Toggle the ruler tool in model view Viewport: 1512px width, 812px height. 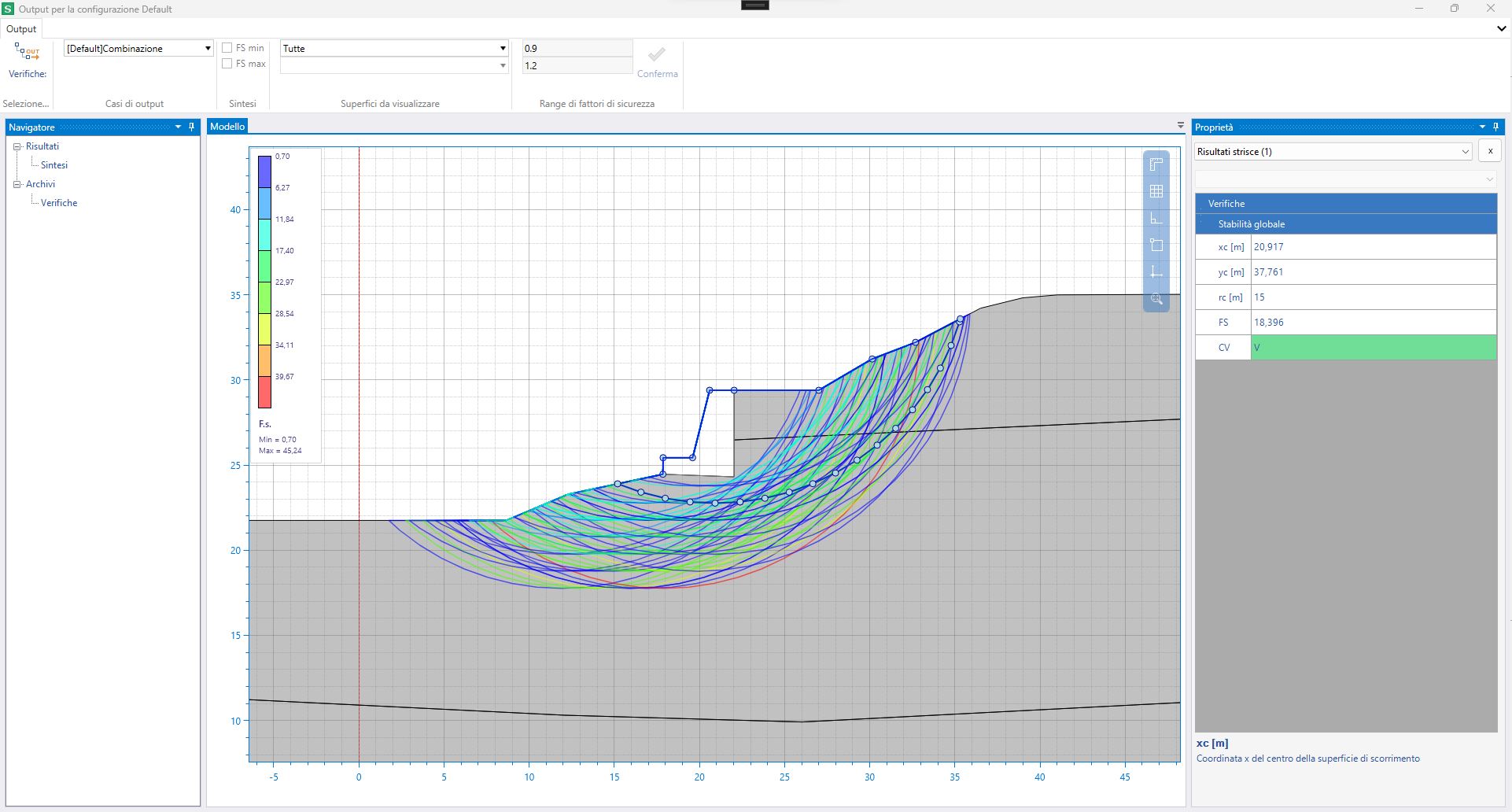(x=1156, y=164)
